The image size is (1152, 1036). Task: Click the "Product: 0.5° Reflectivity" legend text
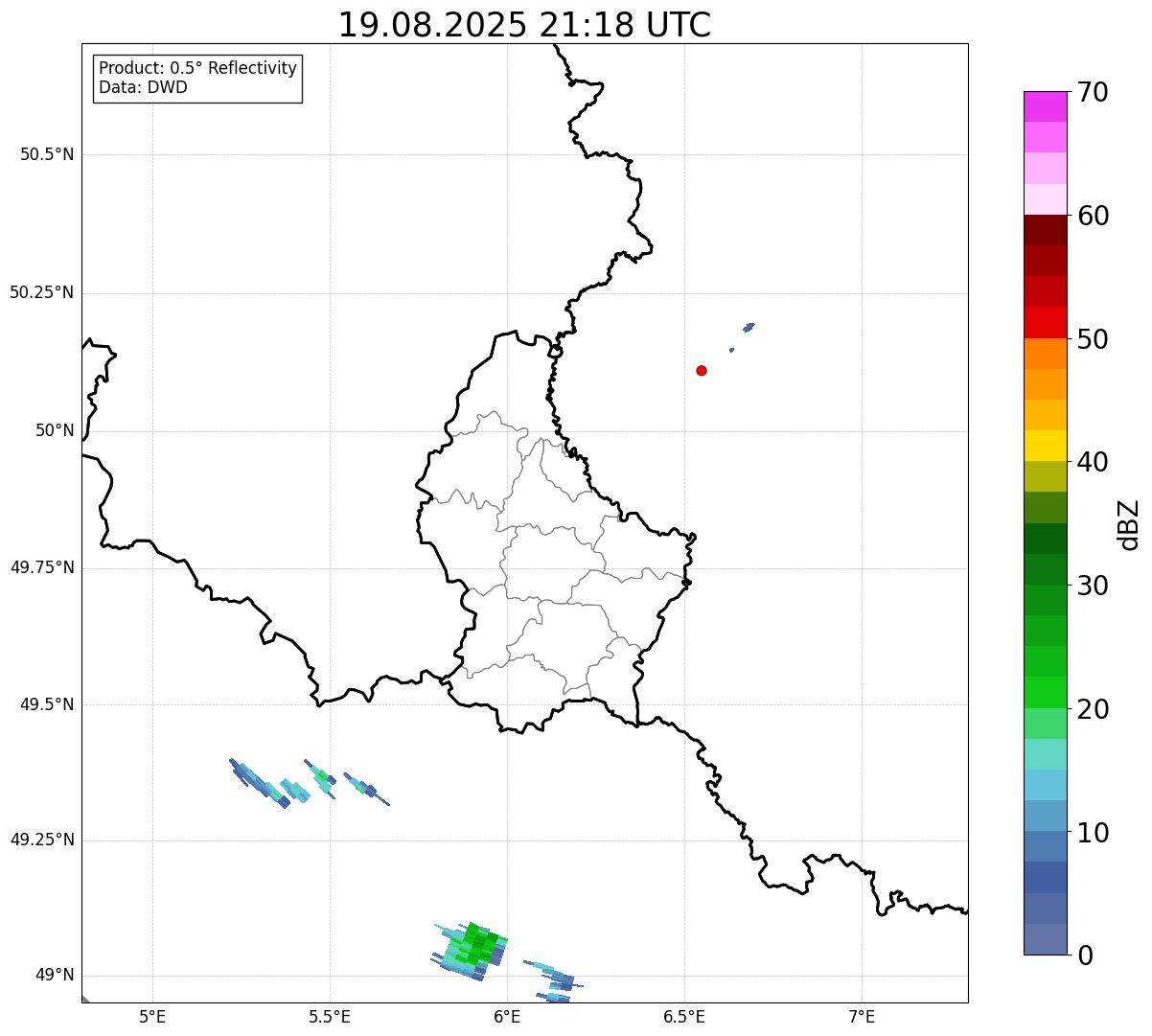(197, 69)
